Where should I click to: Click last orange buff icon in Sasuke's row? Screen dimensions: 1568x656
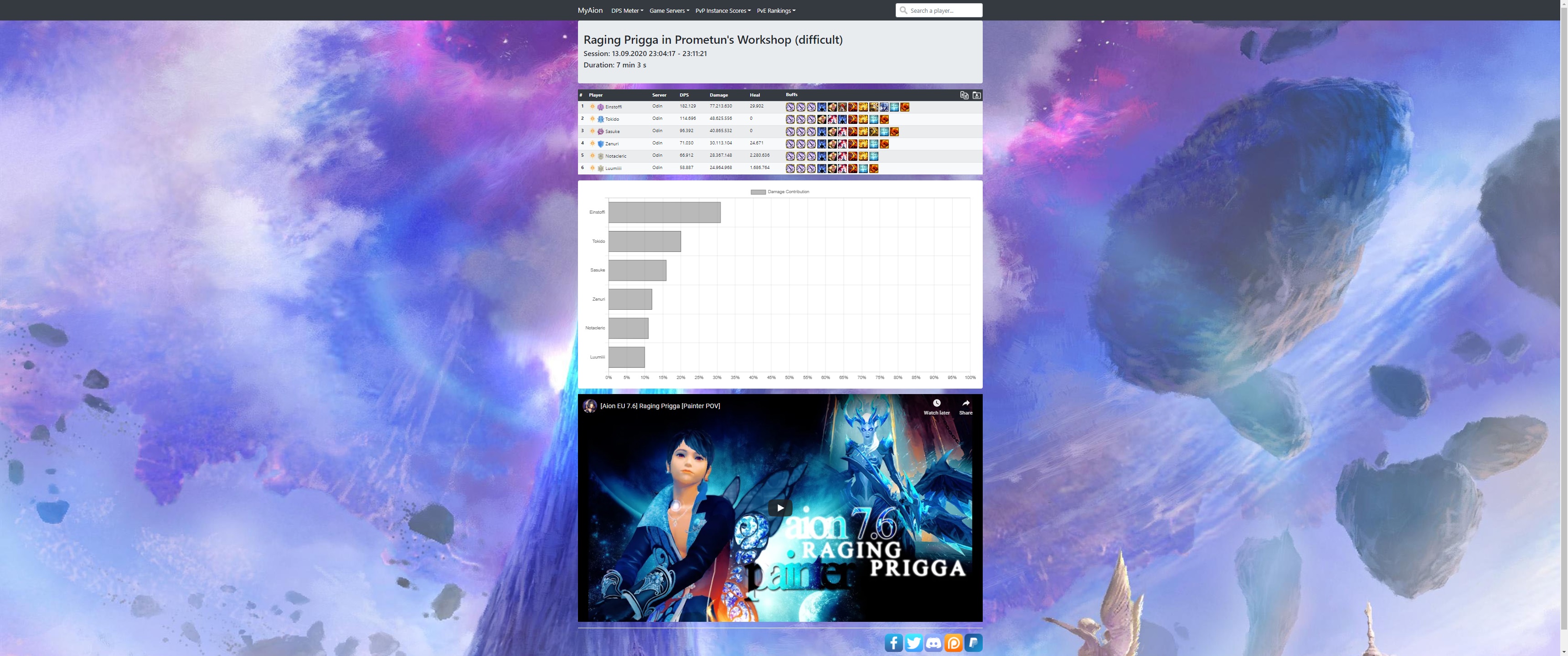click(x=894, y=132)
